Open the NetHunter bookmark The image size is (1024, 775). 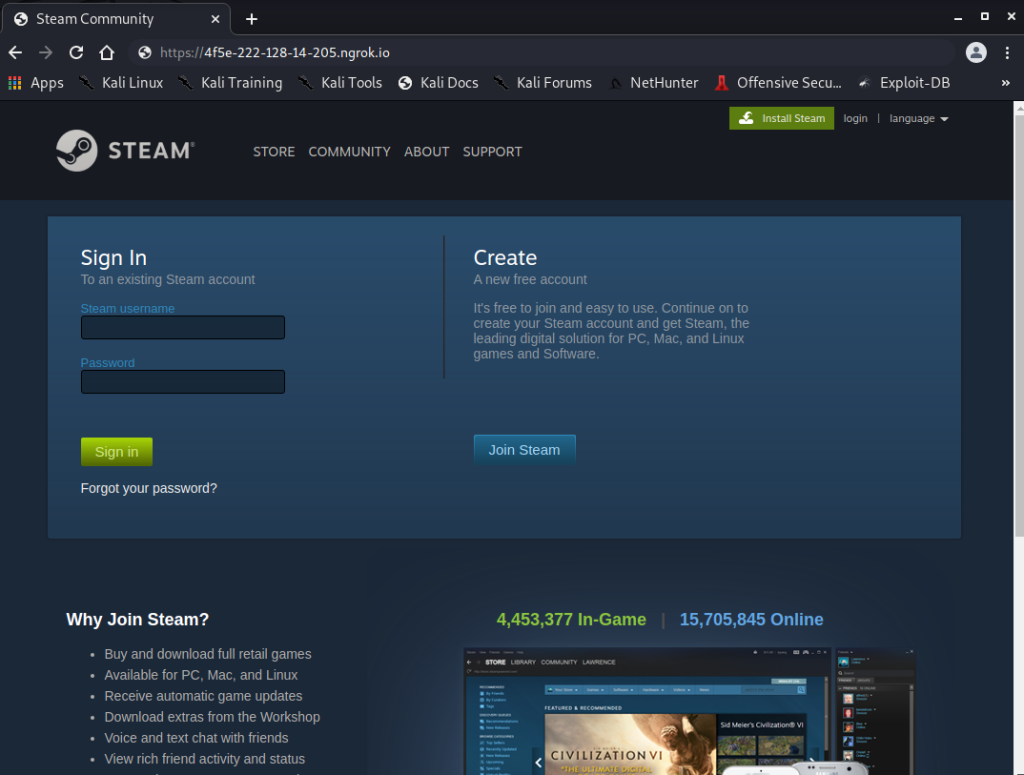point(653,83)
